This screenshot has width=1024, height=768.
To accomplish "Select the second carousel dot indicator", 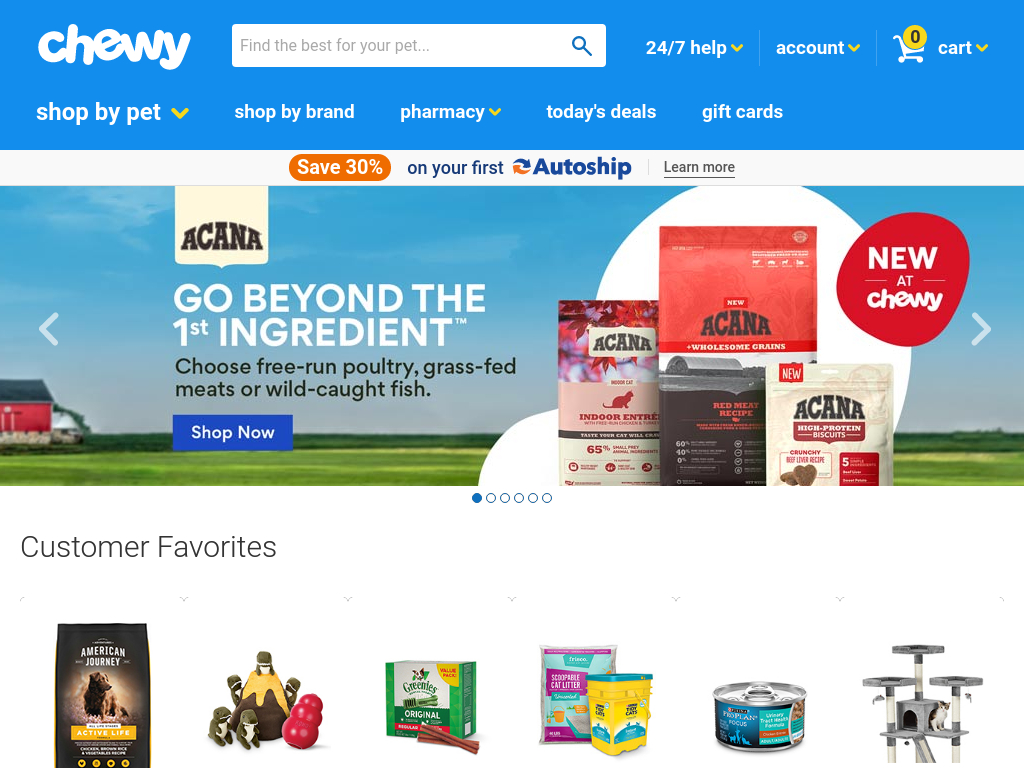I will point(491,498).
